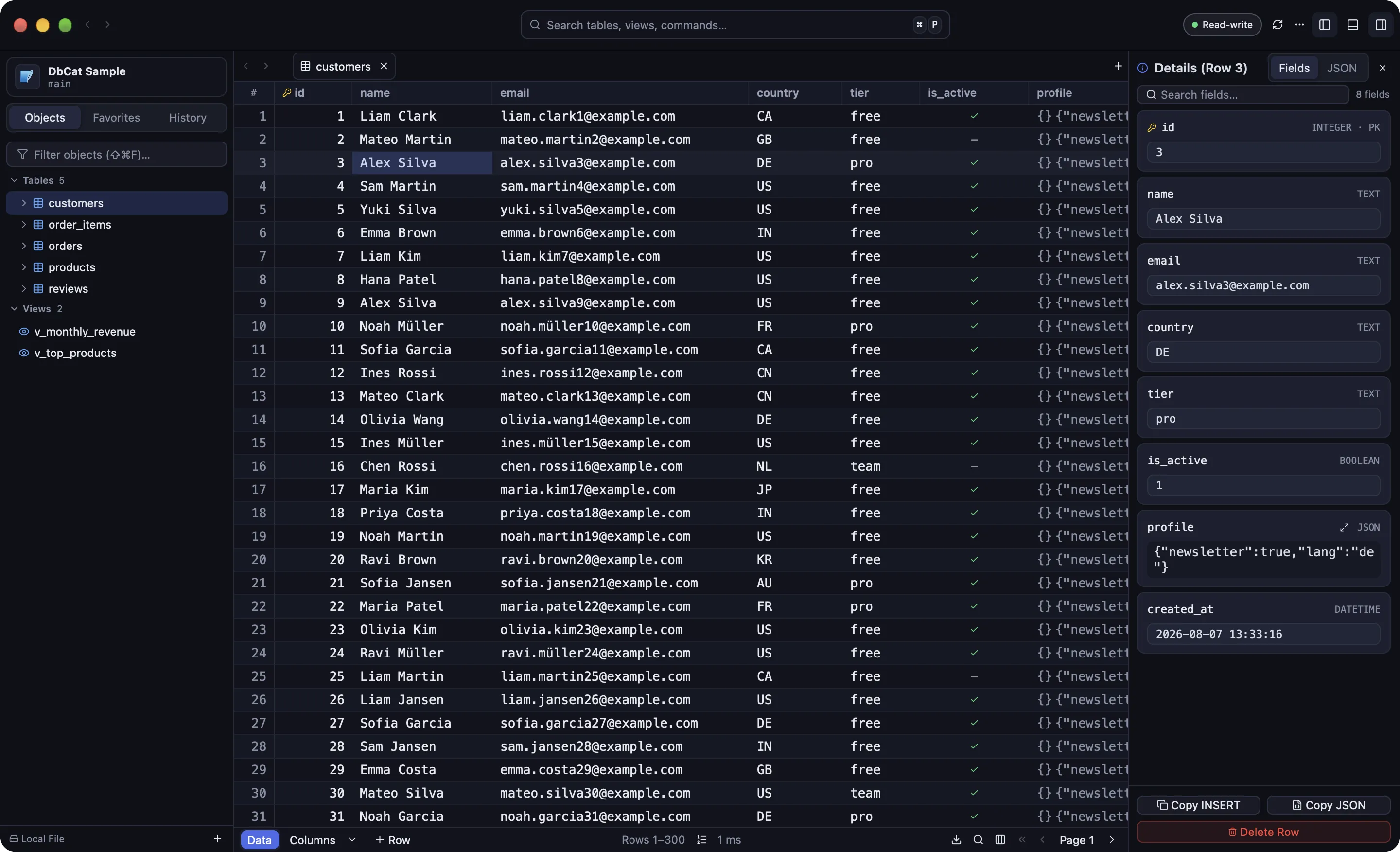Switch to the JSON details tab
Viewport: 1400px width, 852px height.
point(1341,68)
